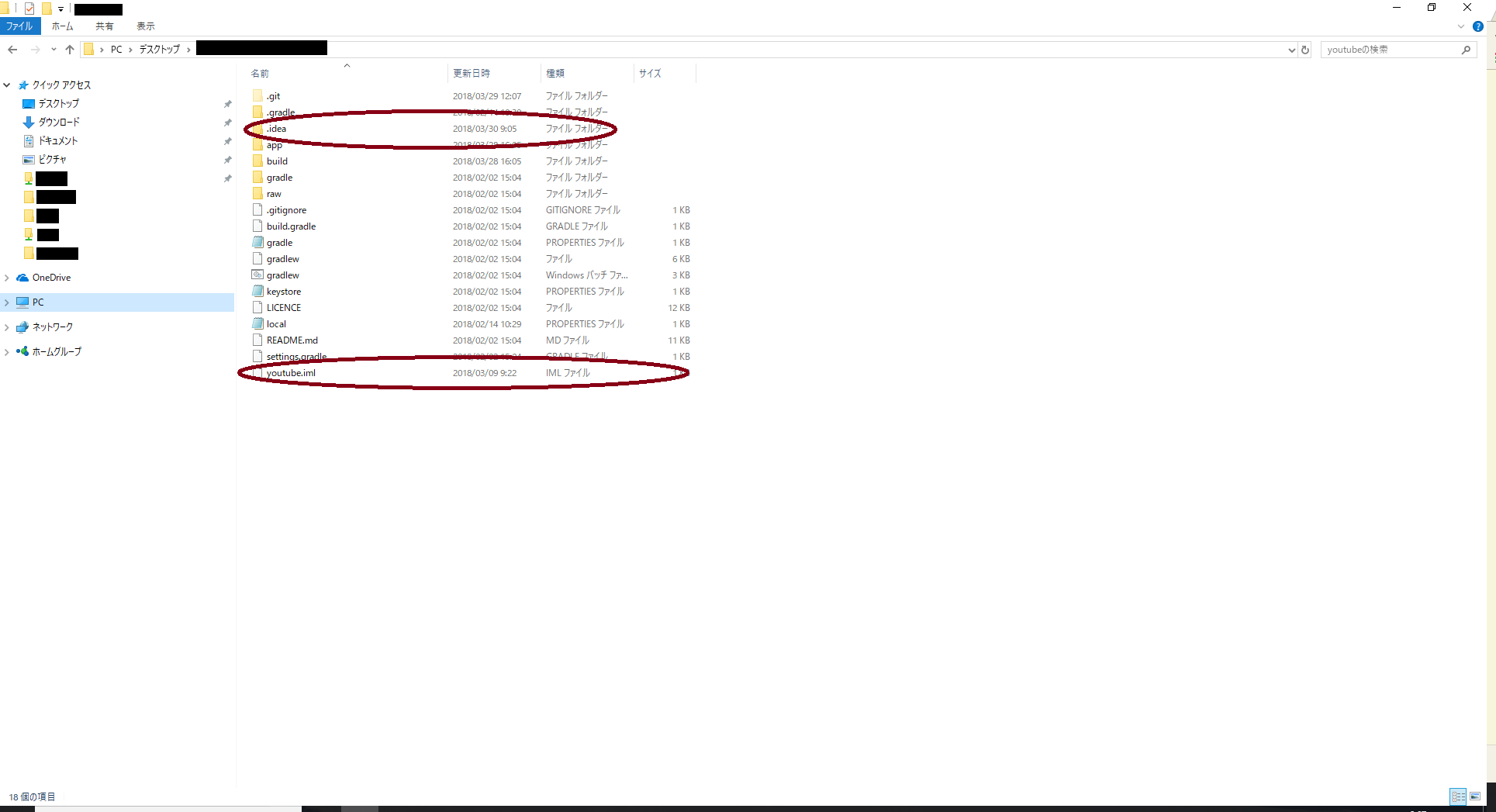Image resolution: width=1496 pixels, height=812 pixels.
Task: Select the keystore file icon
Action: 257,292
